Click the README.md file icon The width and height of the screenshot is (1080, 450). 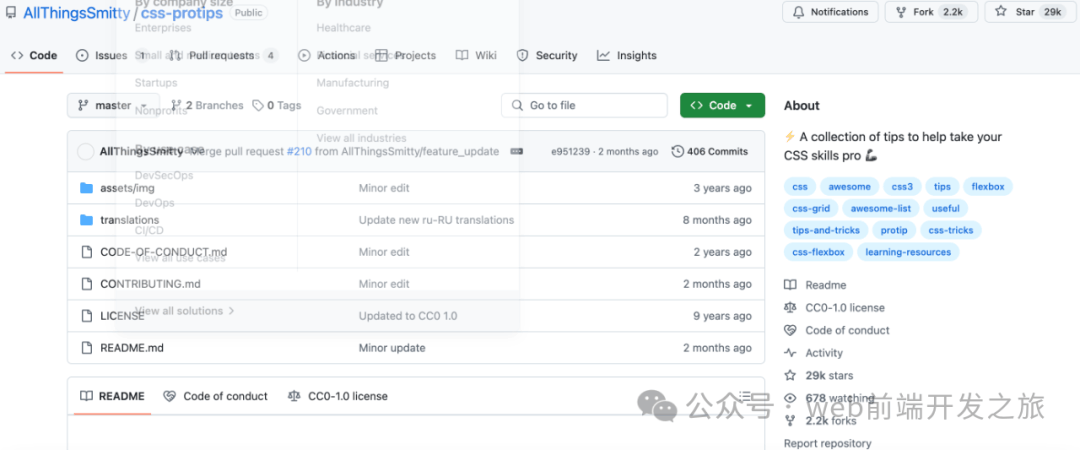coord(86,348)
